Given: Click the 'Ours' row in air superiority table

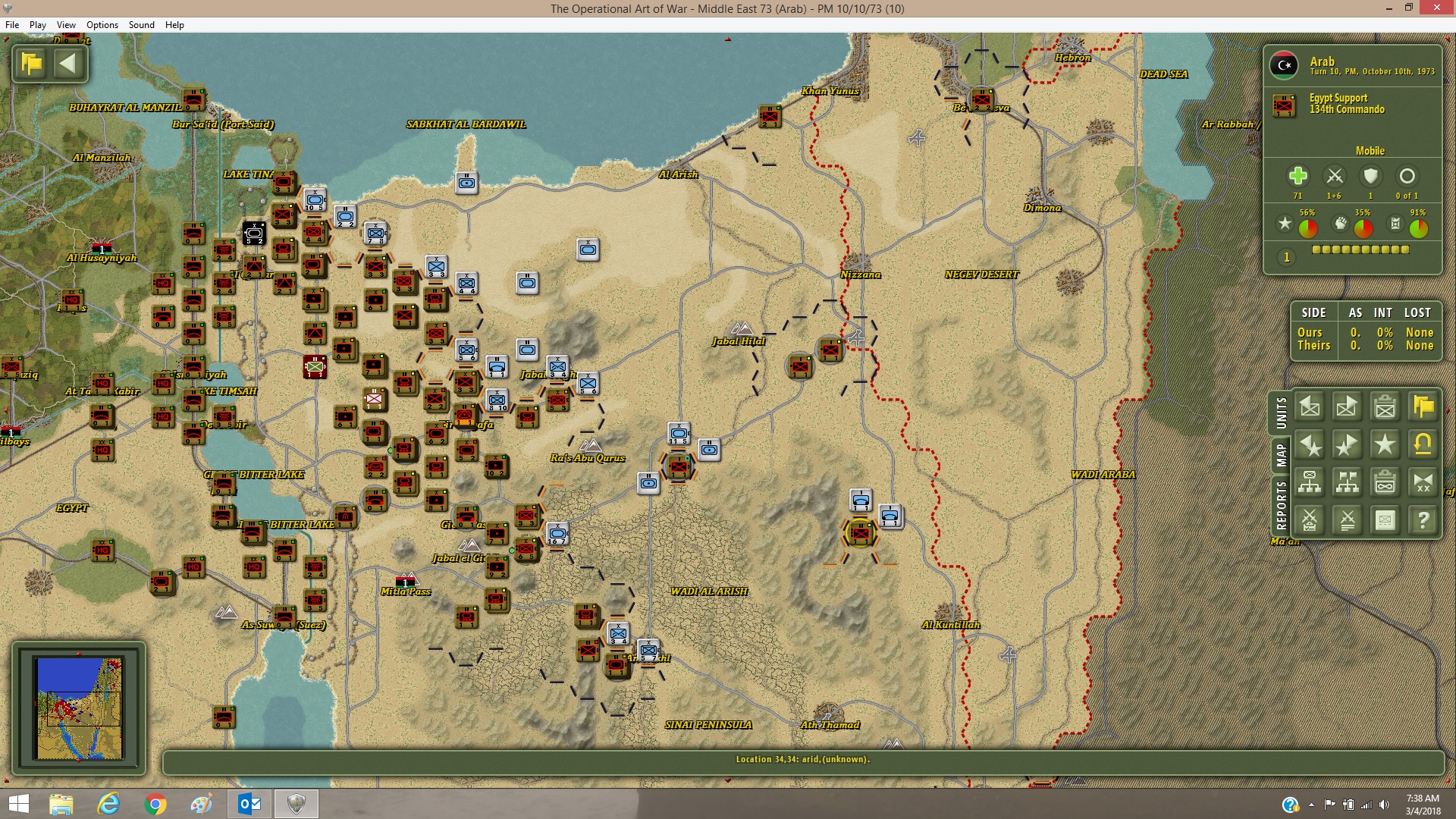Looking at the screenshot, I should click(1365, 332).
